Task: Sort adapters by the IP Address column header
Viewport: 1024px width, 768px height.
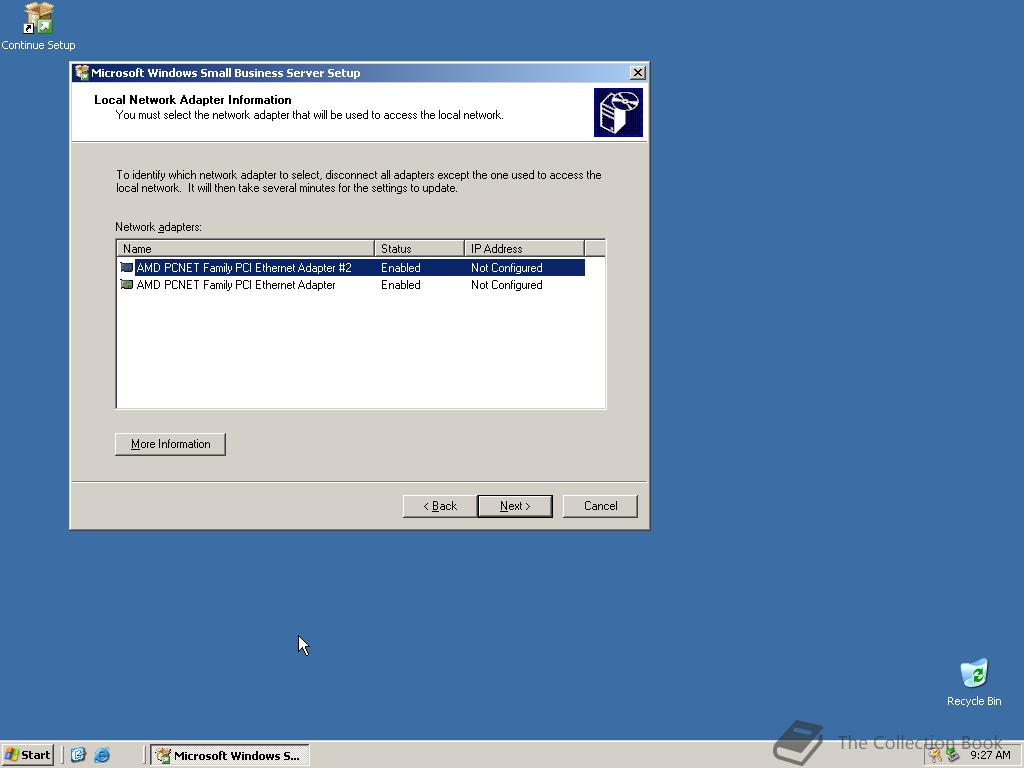Action: pyautogui.click(x=524, y=249)
